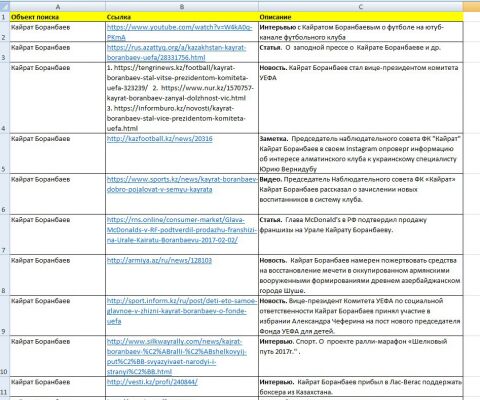The width and height of the screenshot is (480, 400).
Task: Select description 'Видео. Председатель Наблюдательного совета'
Action: click(361, 194)
